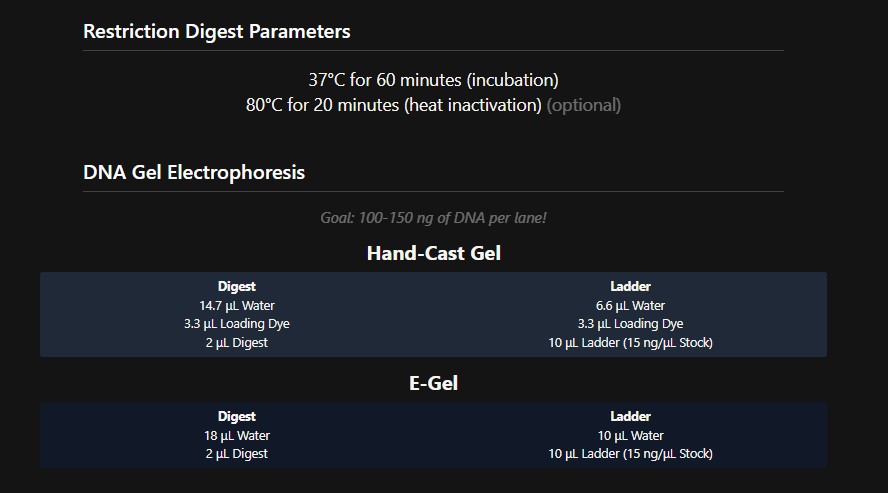Image resolution: width=888 pixels, height=493 pixels.
Task: Click the 18 µL Water entry
Action: 237,435
